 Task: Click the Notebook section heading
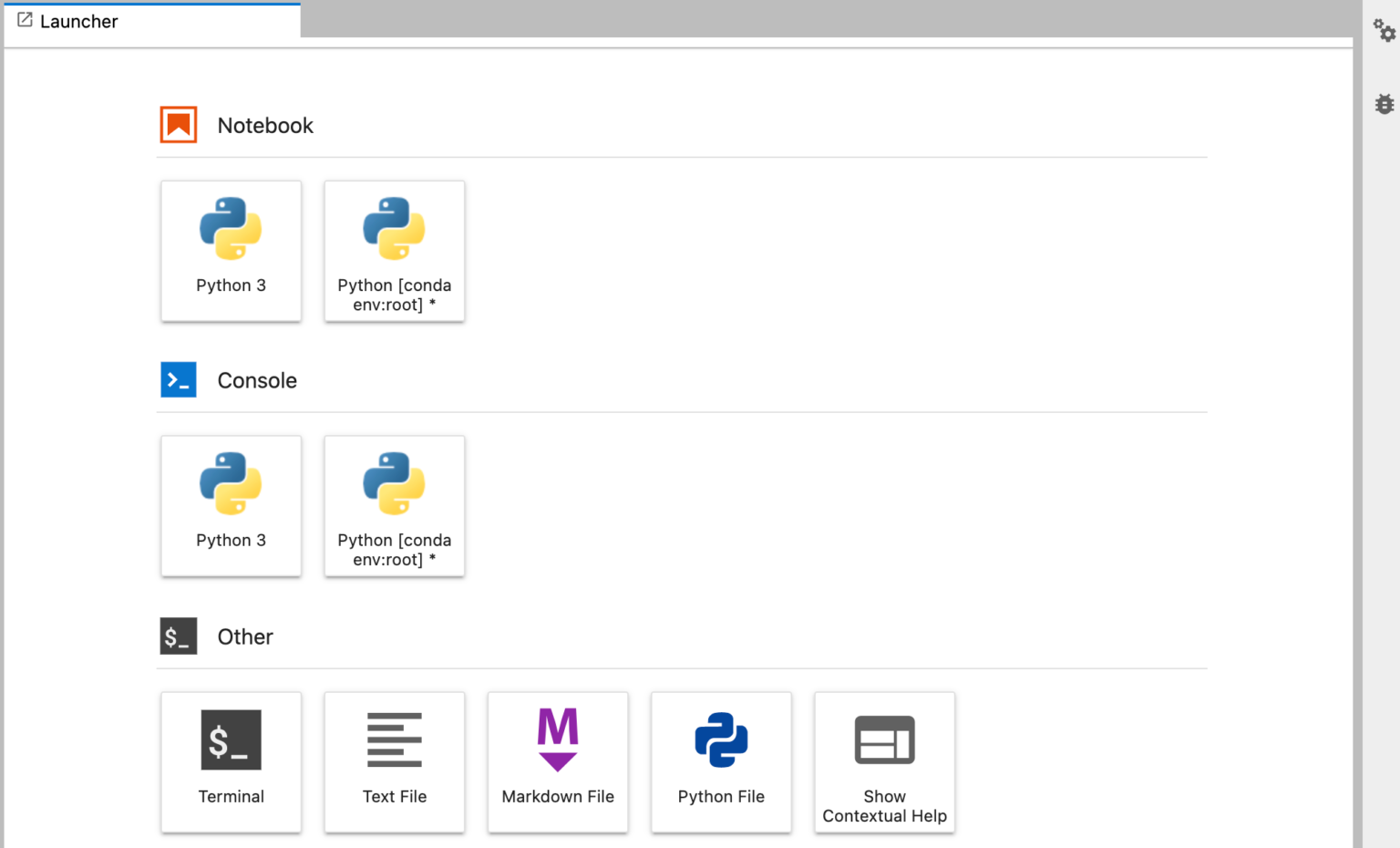(x=264, y=125)
